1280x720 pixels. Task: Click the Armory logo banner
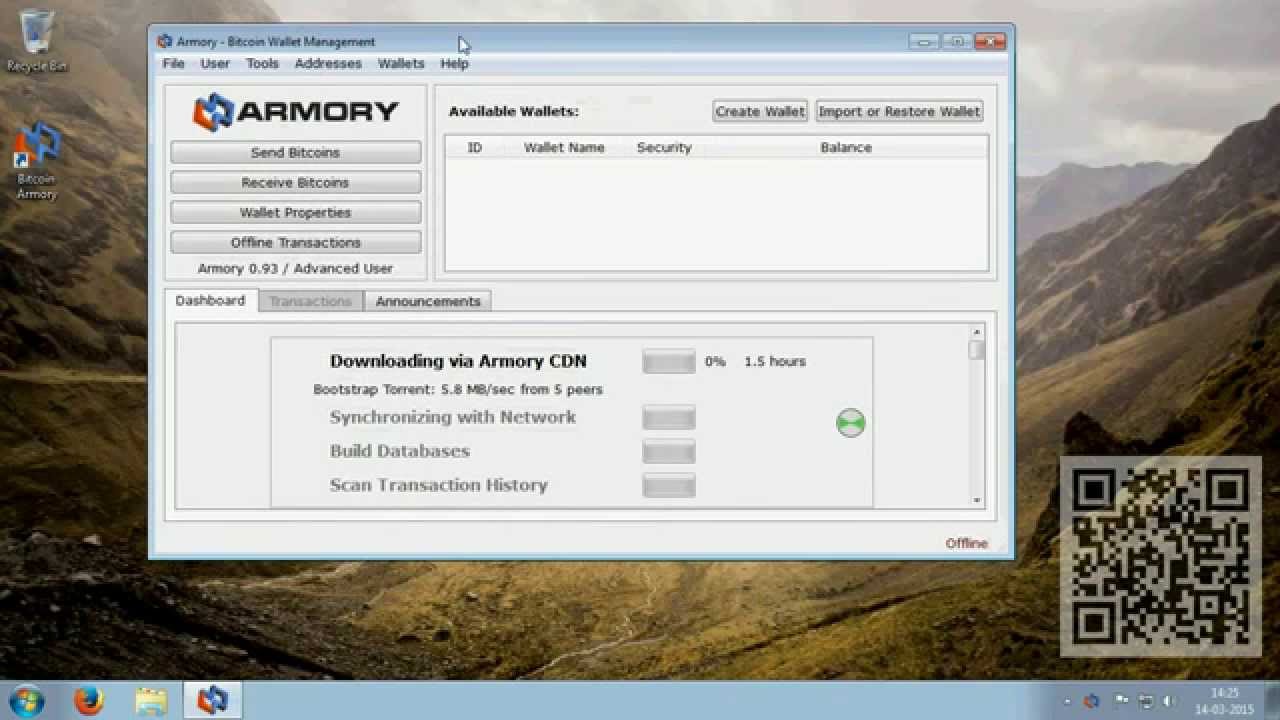pos(295,112)
